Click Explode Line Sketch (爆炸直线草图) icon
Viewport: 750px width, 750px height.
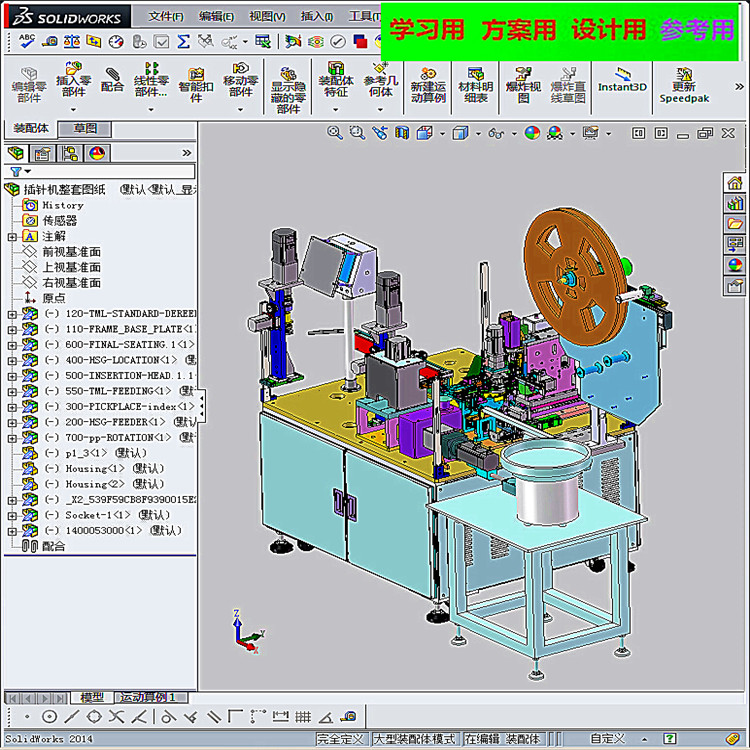coord(568,85)
